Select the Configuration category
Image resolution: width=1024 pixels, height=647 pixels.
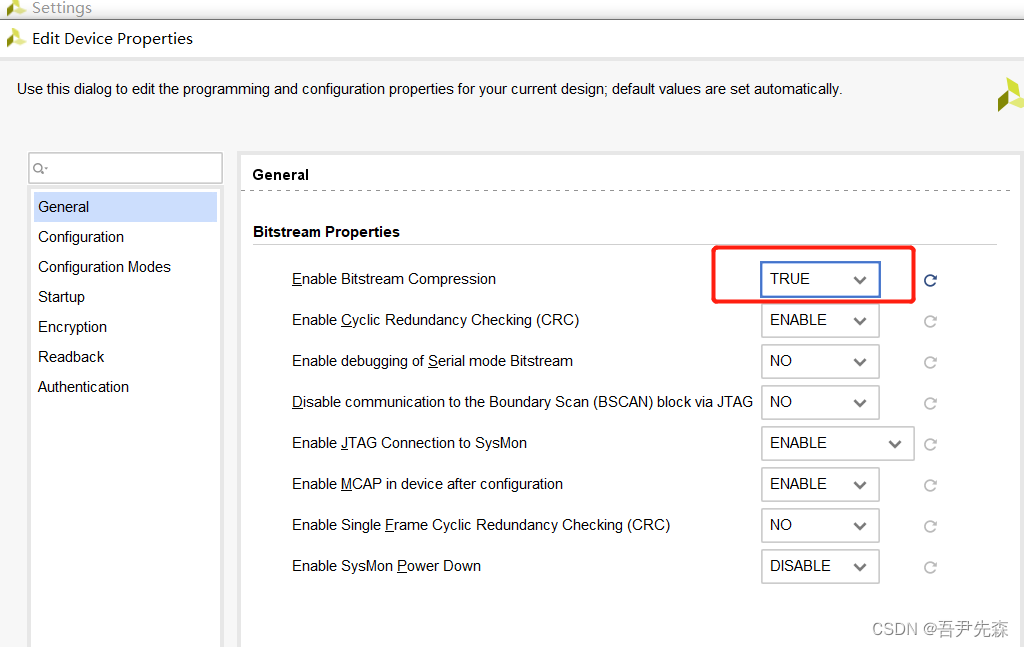coord(125,237)
